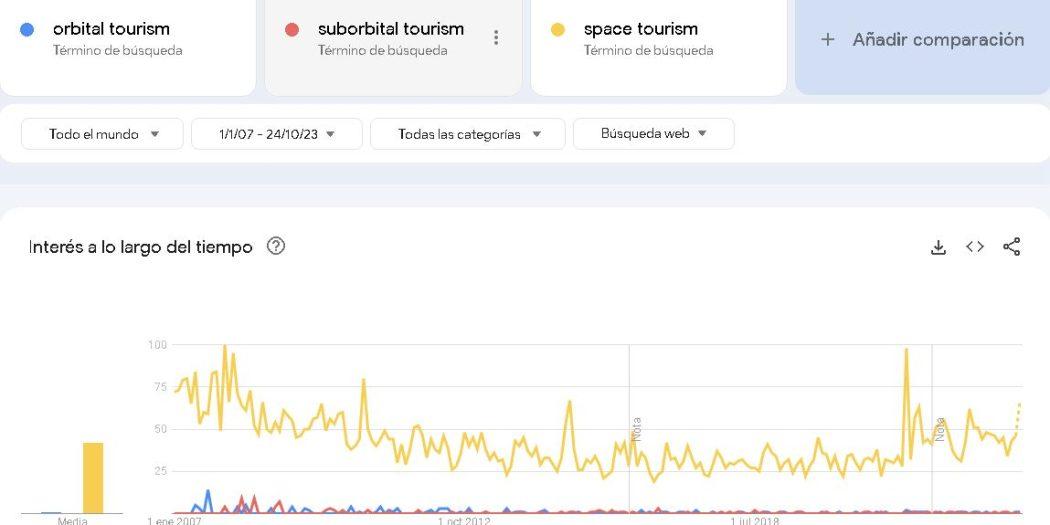Select the red suborbital tourism color dot

point(291,29)
